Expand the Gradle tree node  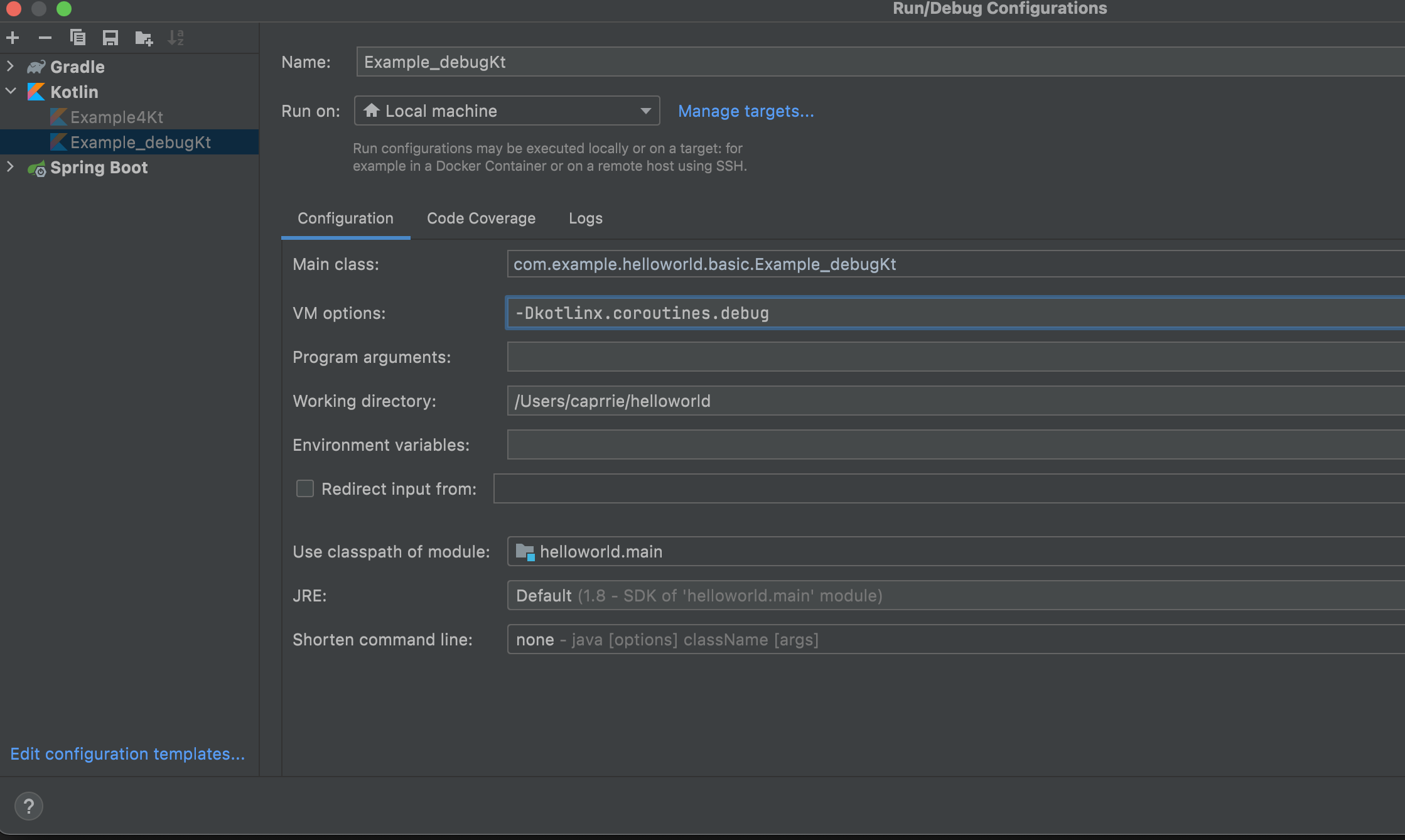(x=10, y=66)
